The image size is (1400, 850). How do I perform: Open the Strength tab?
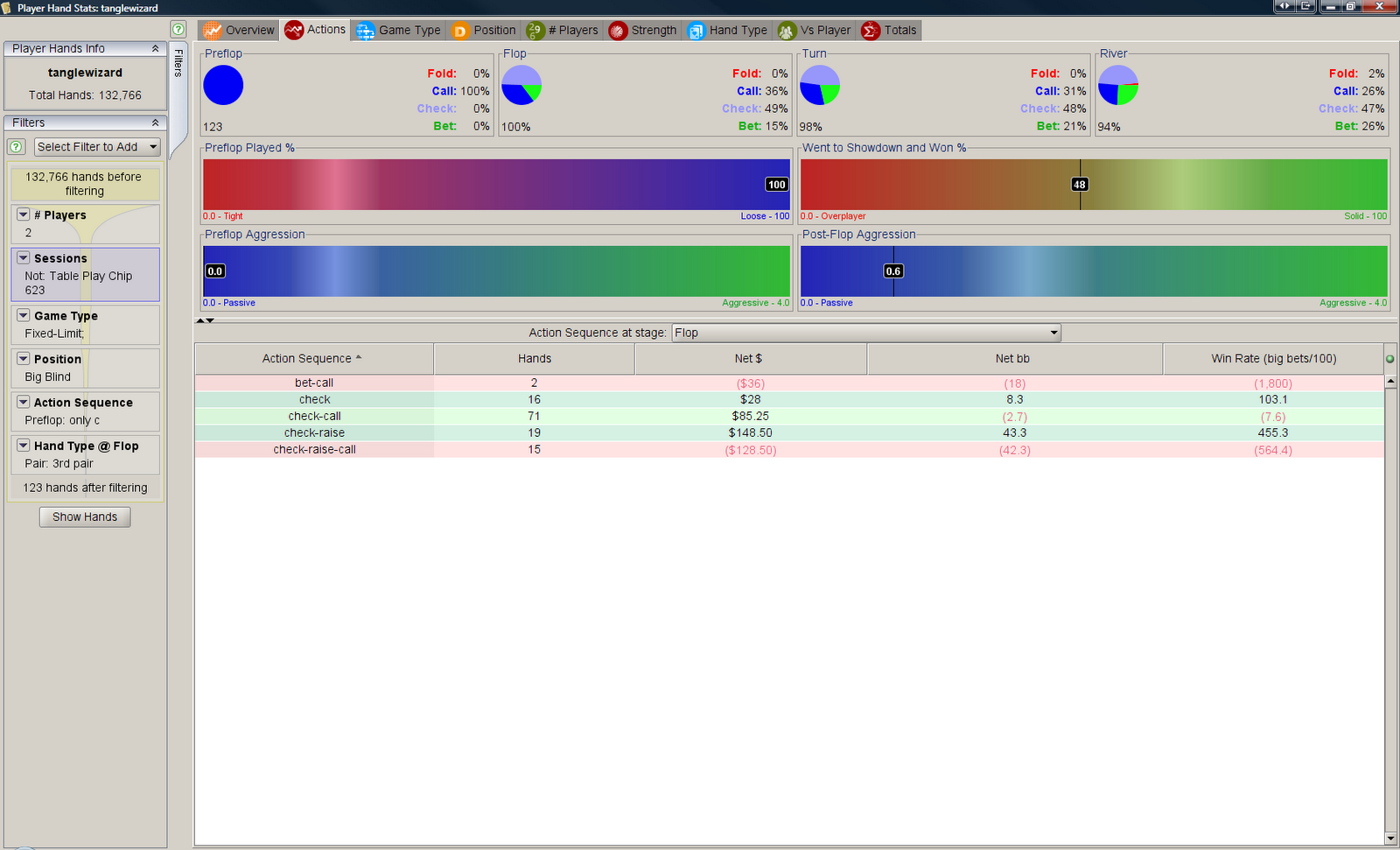pos(643,31)
